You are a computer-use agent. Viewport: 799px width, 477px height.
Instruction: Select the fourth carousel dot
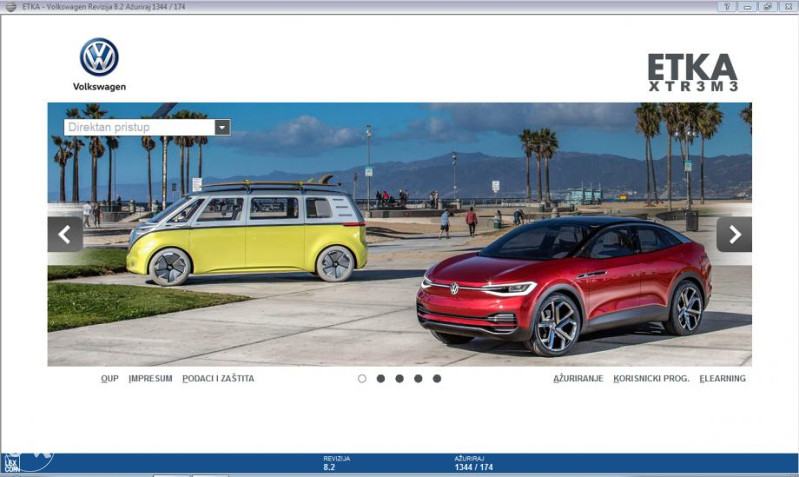418,379
